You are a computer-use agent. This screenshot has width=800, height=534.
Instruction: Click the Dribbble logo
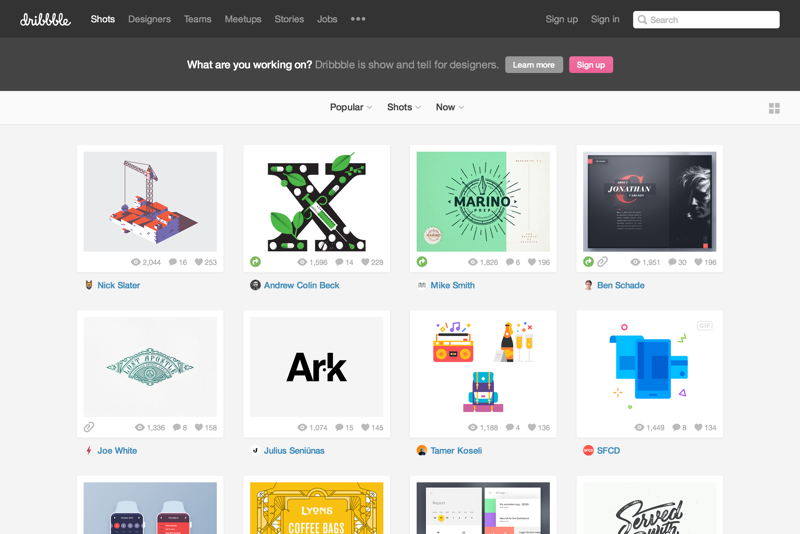click(45, 19)
